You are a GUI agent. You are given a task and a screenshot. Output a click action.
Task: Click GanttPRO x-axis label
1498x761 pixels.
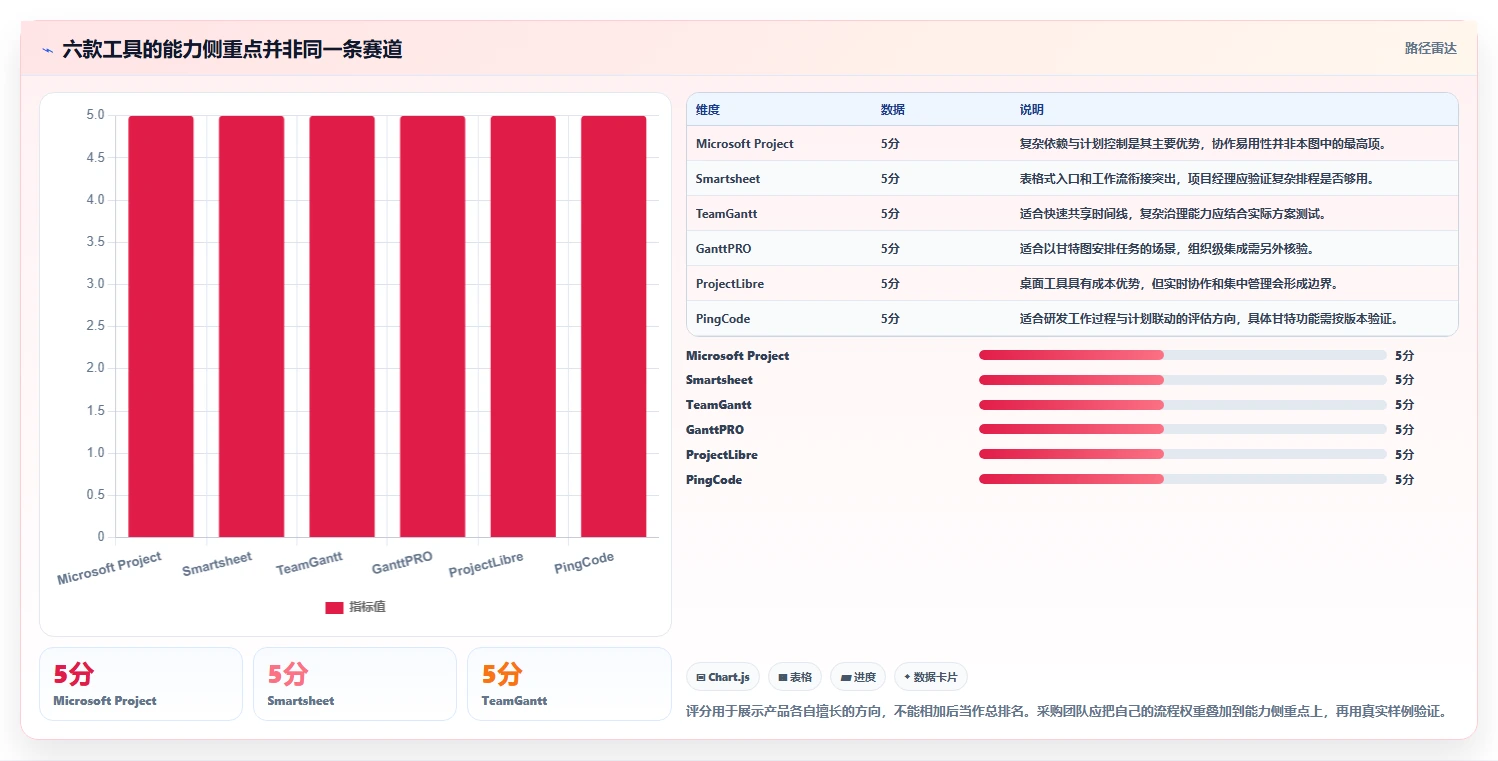tap(402, 563)
